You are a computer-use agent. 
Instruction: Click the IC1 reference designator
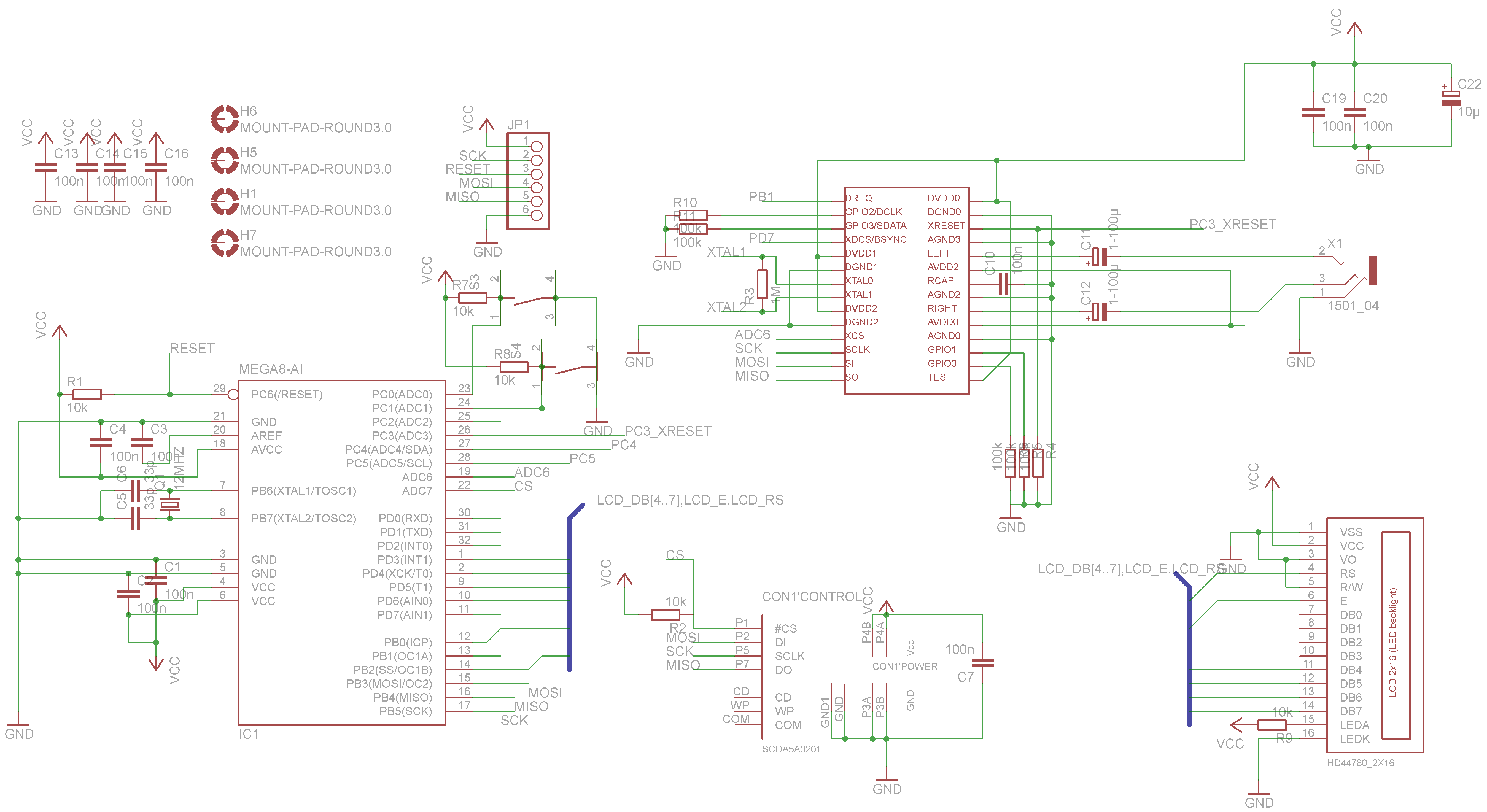[x=249, y=734]
